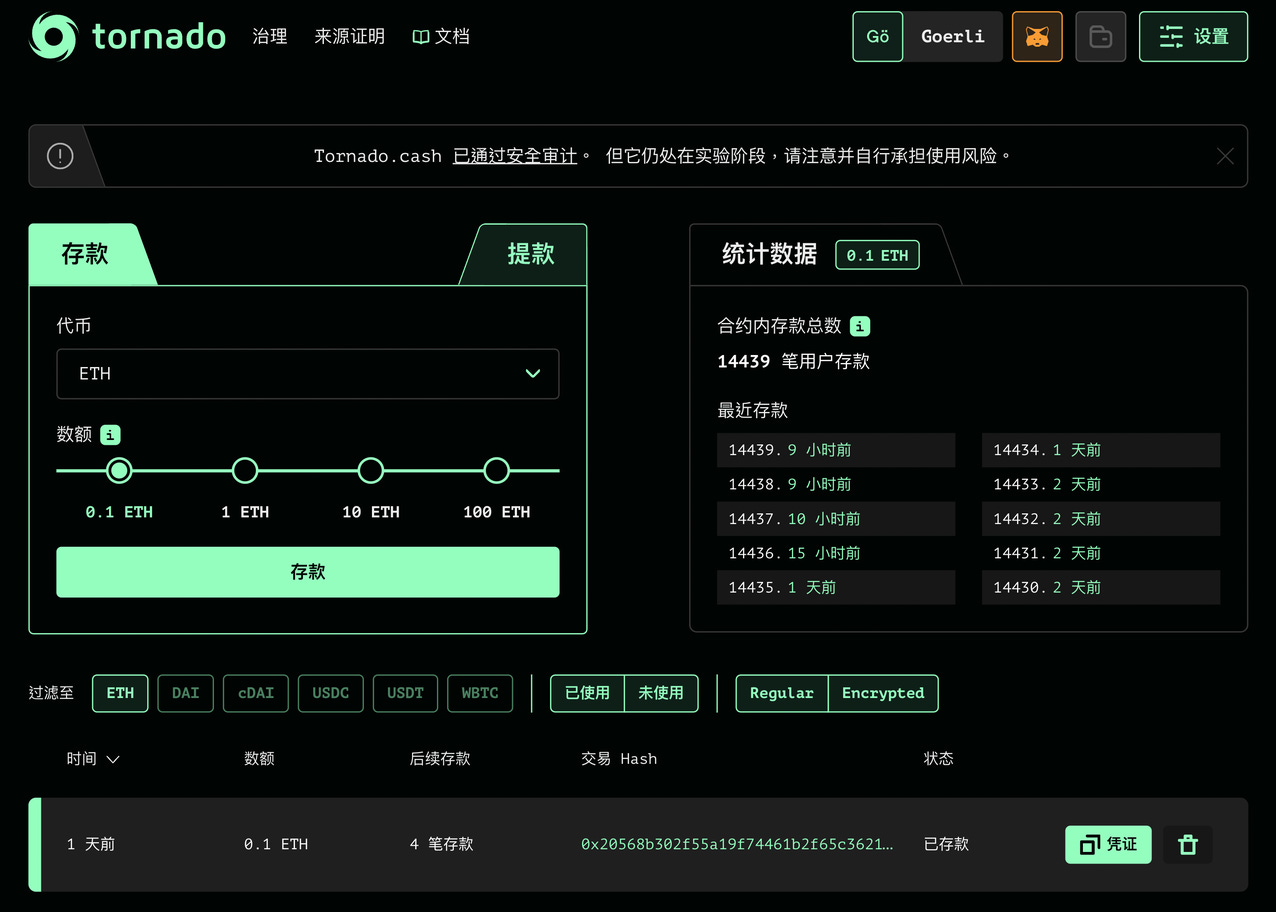Click recent deposit 14439. 9 小时前
This screenshot has width=1276, height=912.
(x=836, y=450)
